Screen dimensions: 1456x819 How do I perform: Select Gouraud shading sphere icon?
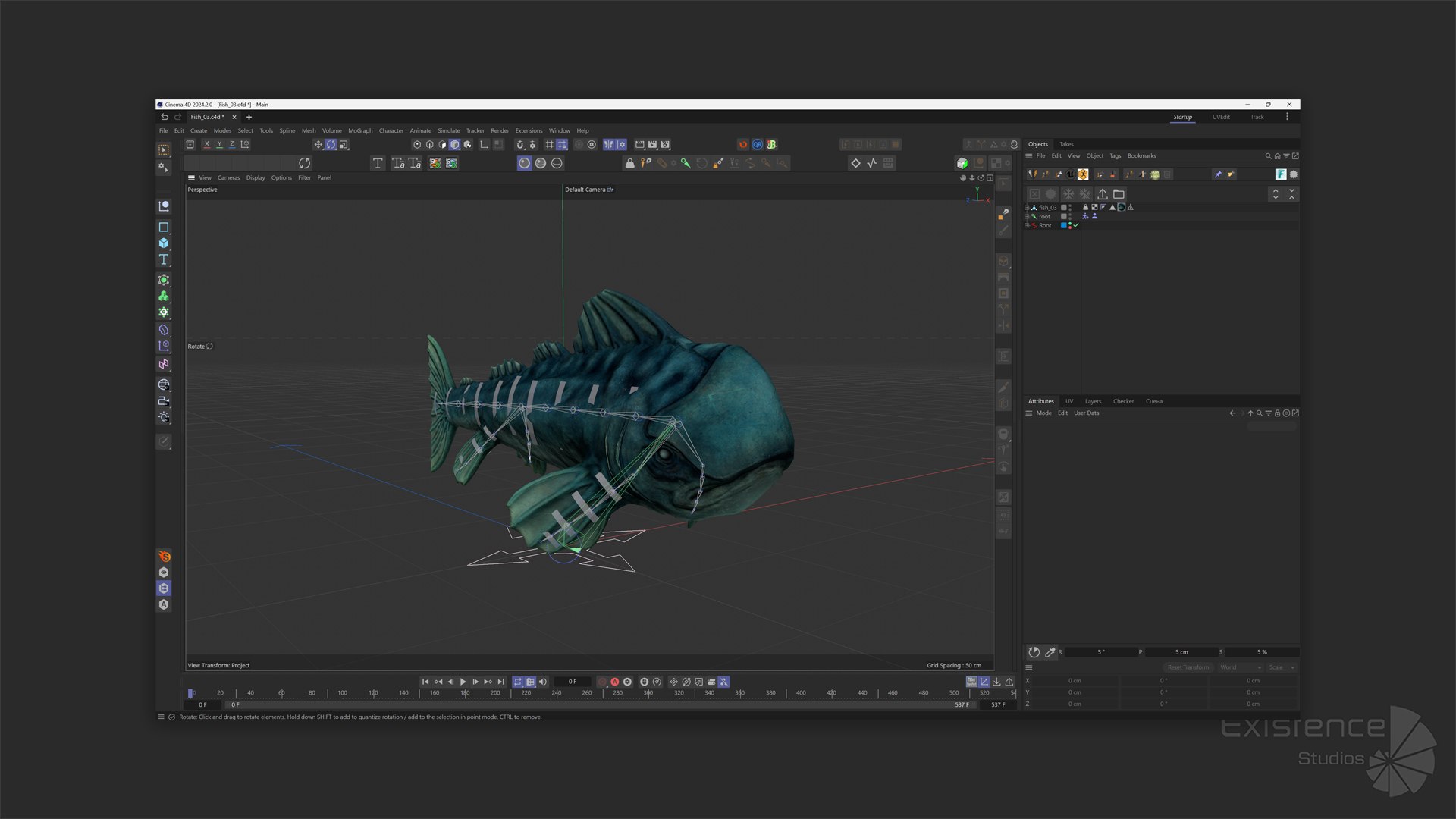point(524,163)
